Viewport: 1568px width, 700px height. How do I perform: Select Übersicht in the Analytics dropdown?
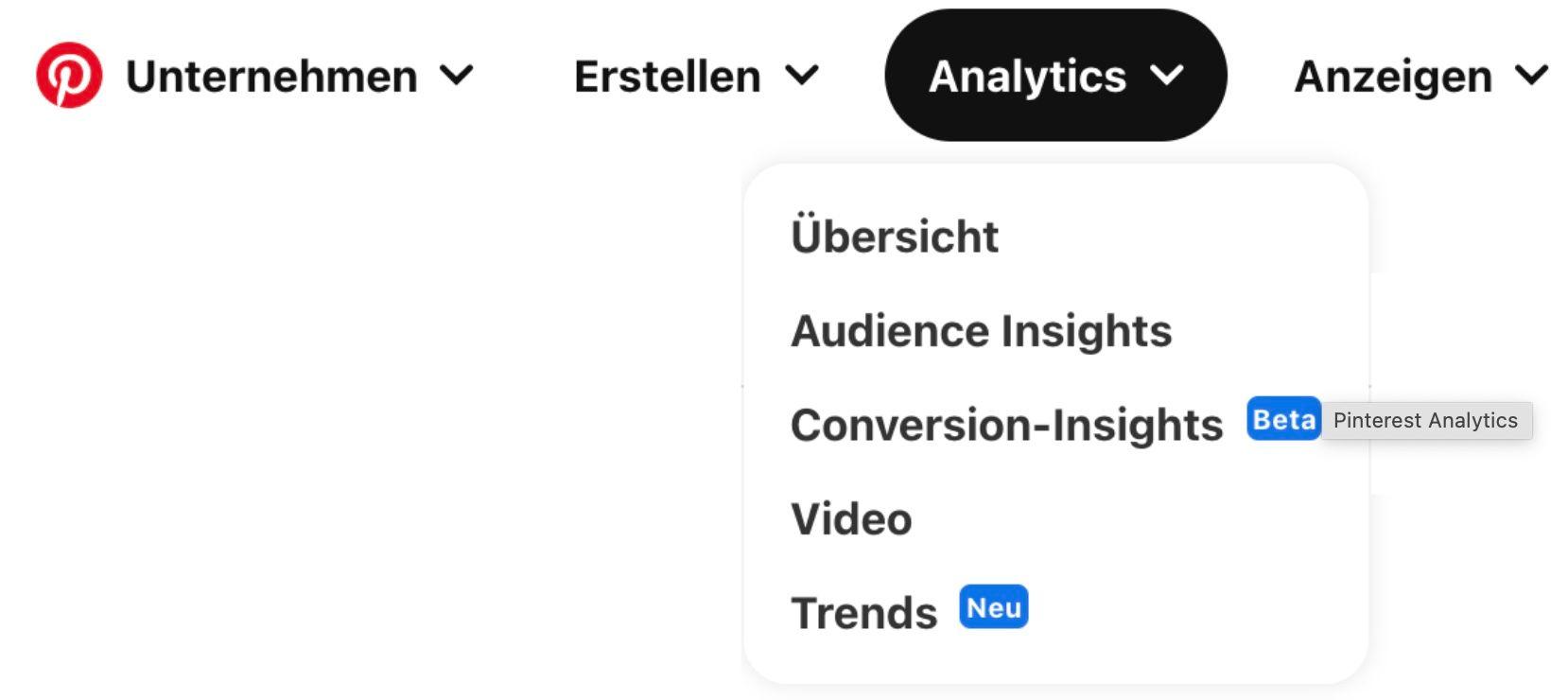(895, 236)
